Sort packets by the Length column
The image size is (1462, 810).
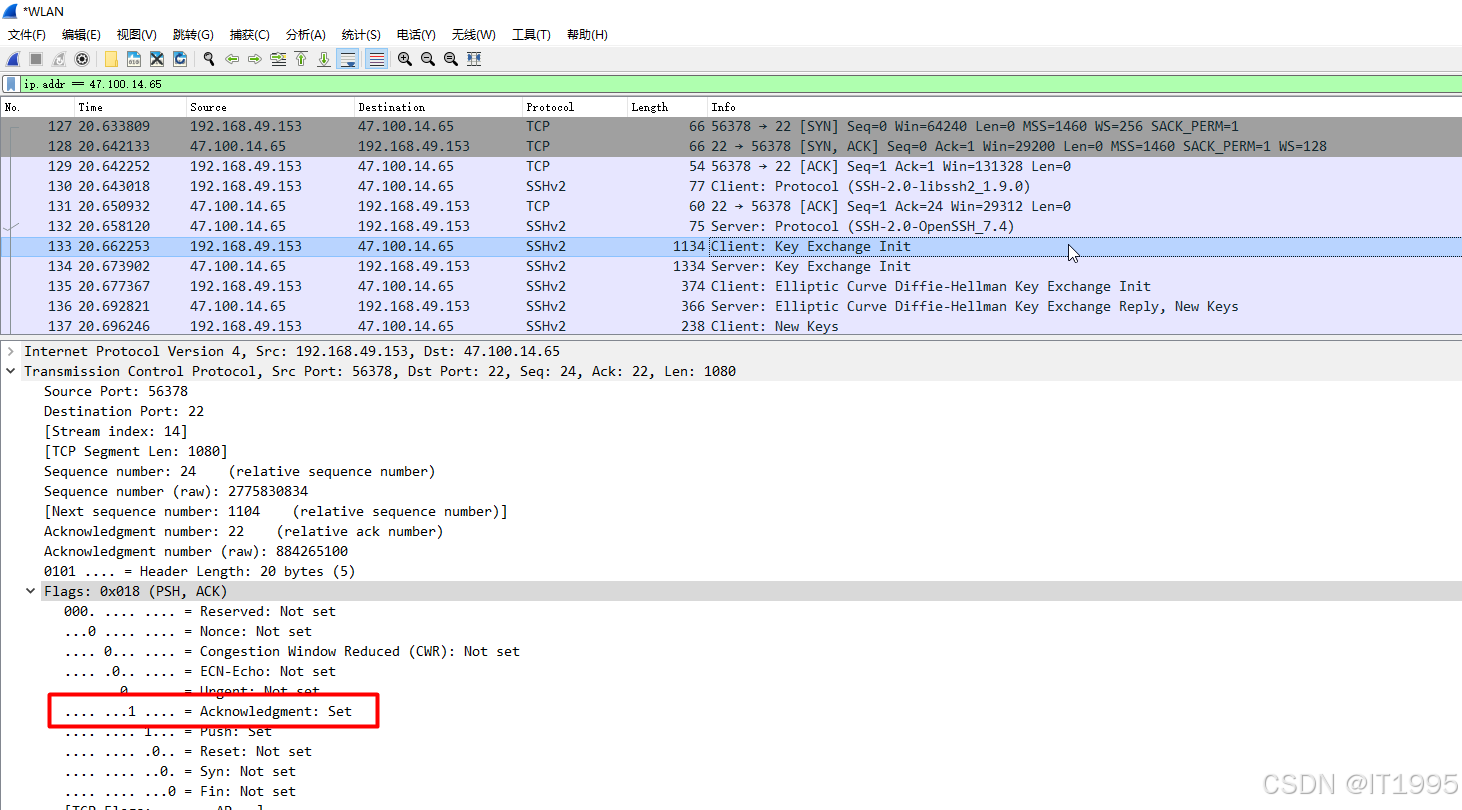[649, 107]
